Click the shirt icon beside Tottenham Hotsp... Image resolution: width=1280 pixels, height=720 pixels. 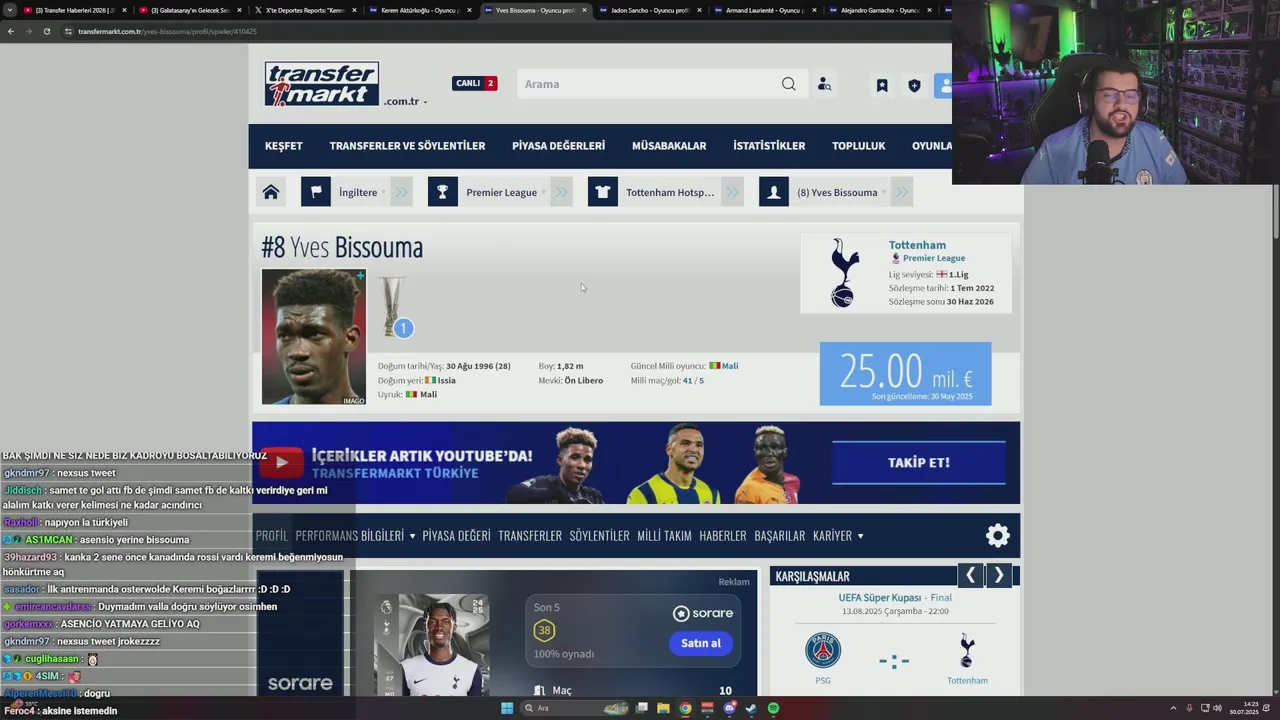tap(603, 192)
